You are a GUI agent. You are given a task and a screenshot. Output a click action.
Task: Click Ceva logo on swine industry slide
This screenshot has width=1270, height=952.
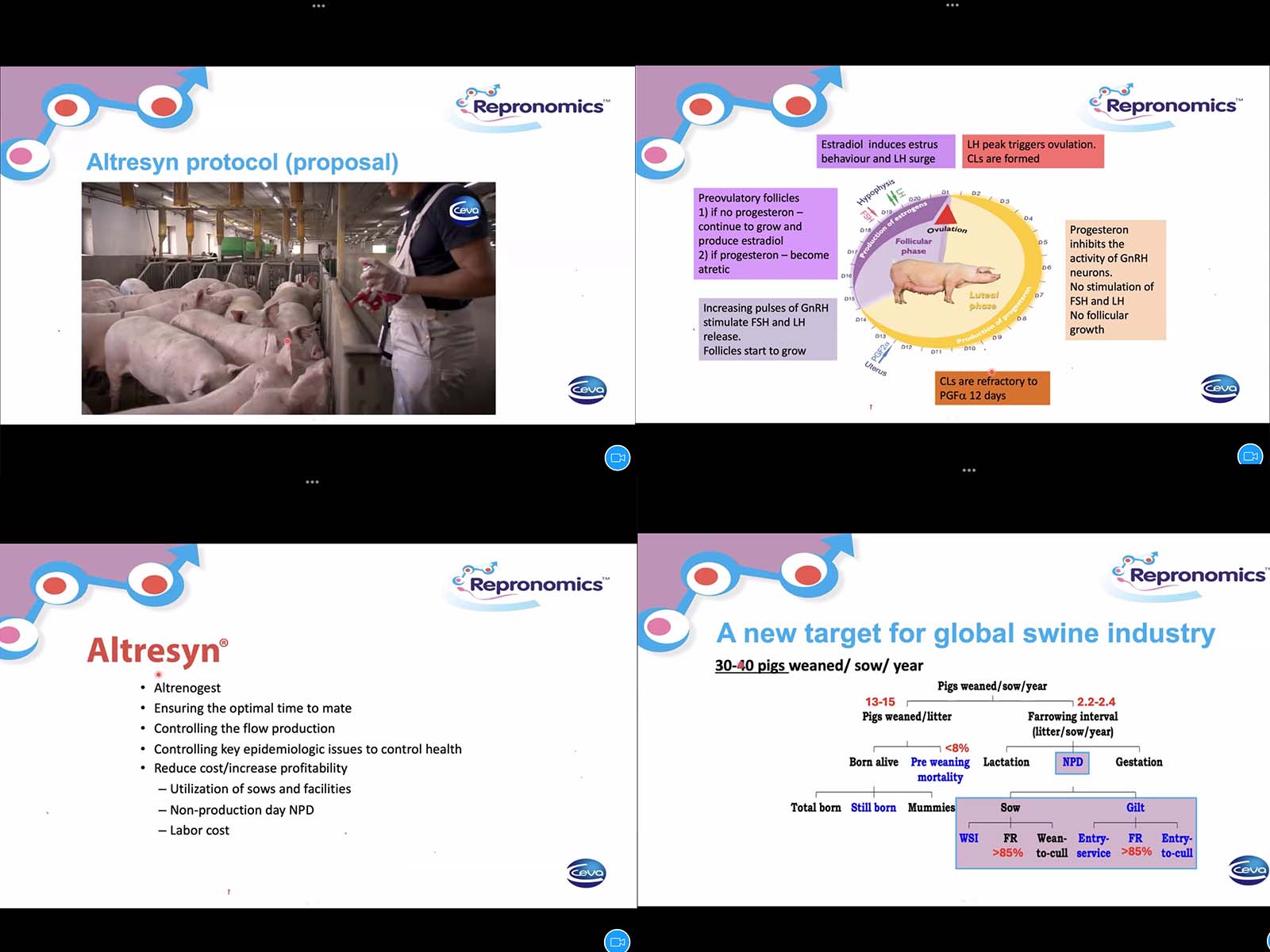tap(1248, 869)
